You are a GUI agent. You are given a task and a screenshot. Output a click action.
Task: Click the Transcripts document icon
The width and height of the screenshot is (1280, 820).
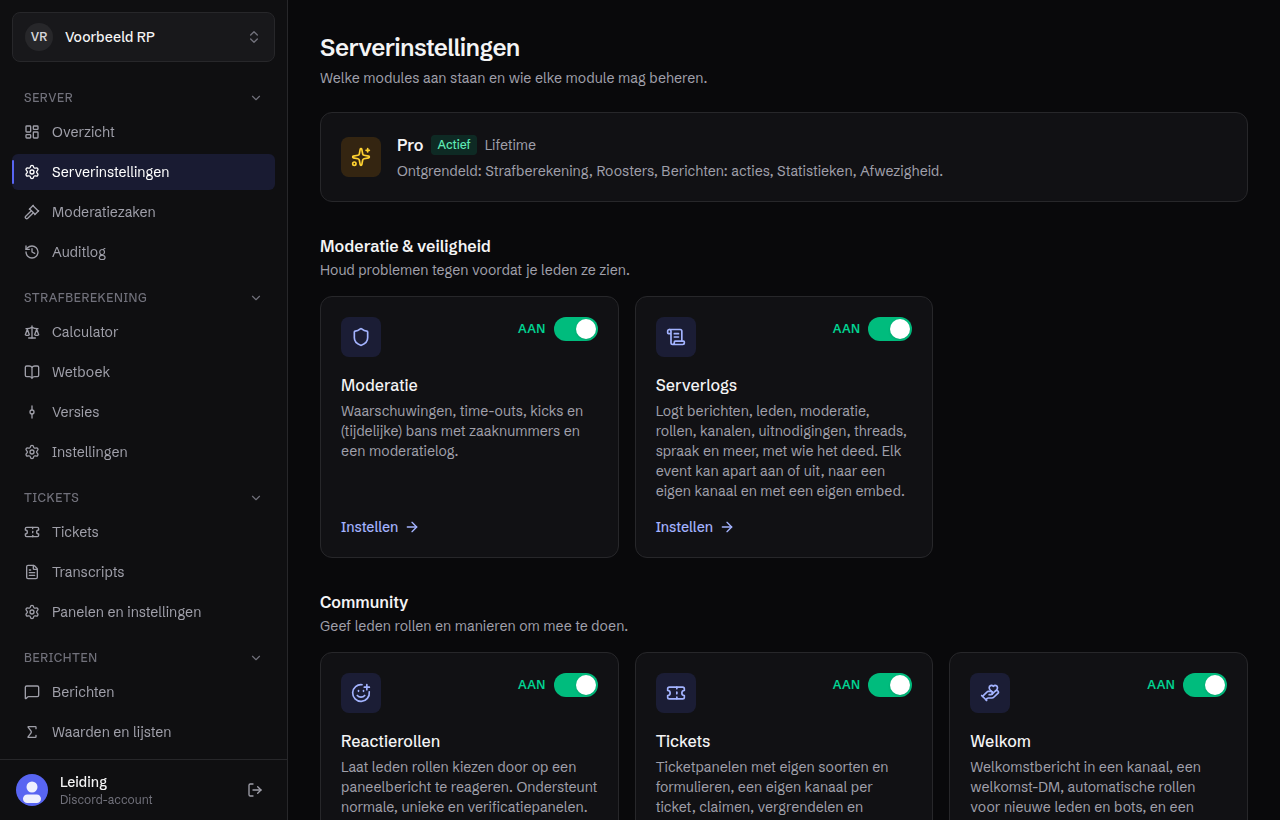point(32,572)
